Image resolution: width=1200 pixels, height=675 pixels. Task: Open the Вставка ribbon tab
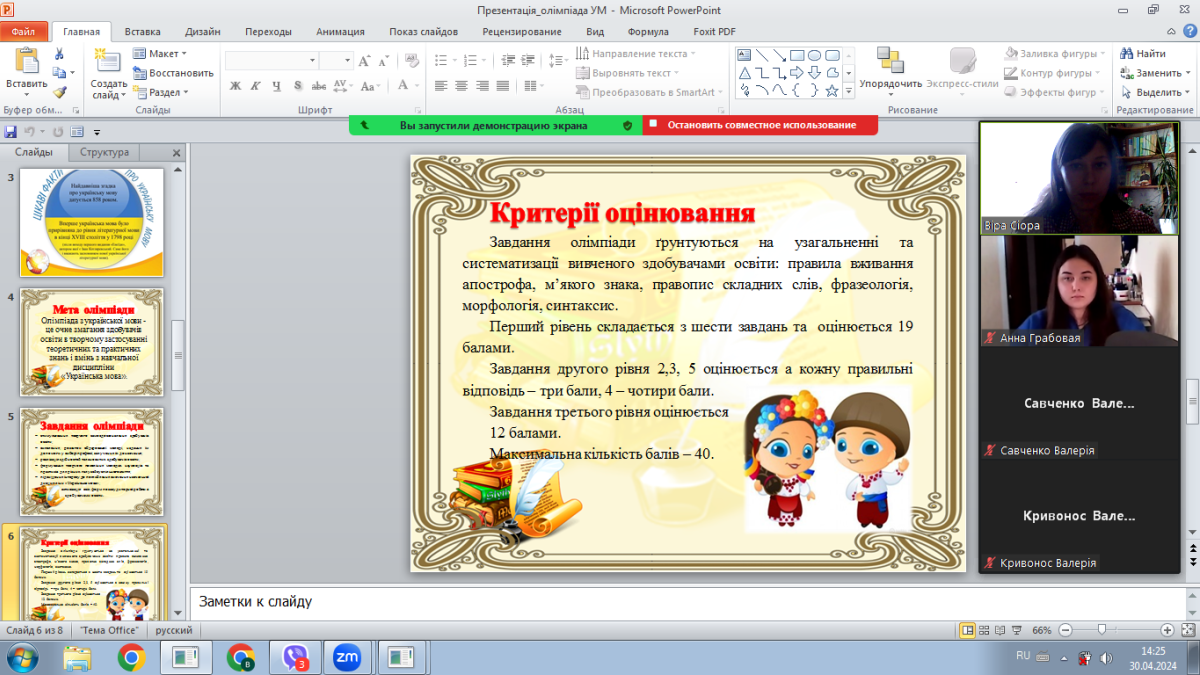pos(144,31)
